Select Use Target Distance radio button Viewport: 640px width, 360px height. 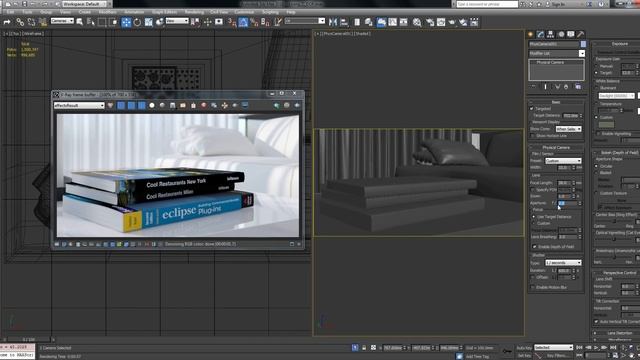click(x=533, y=217)
